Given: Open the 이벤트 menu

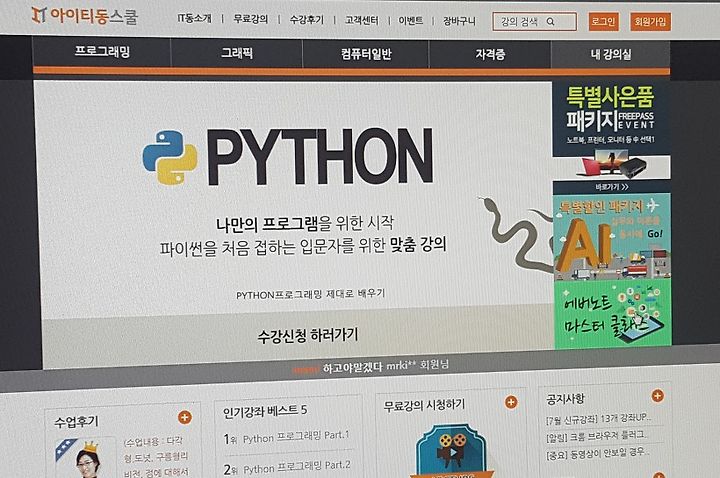Looking at the screenshot, I should tap(411, 21).
